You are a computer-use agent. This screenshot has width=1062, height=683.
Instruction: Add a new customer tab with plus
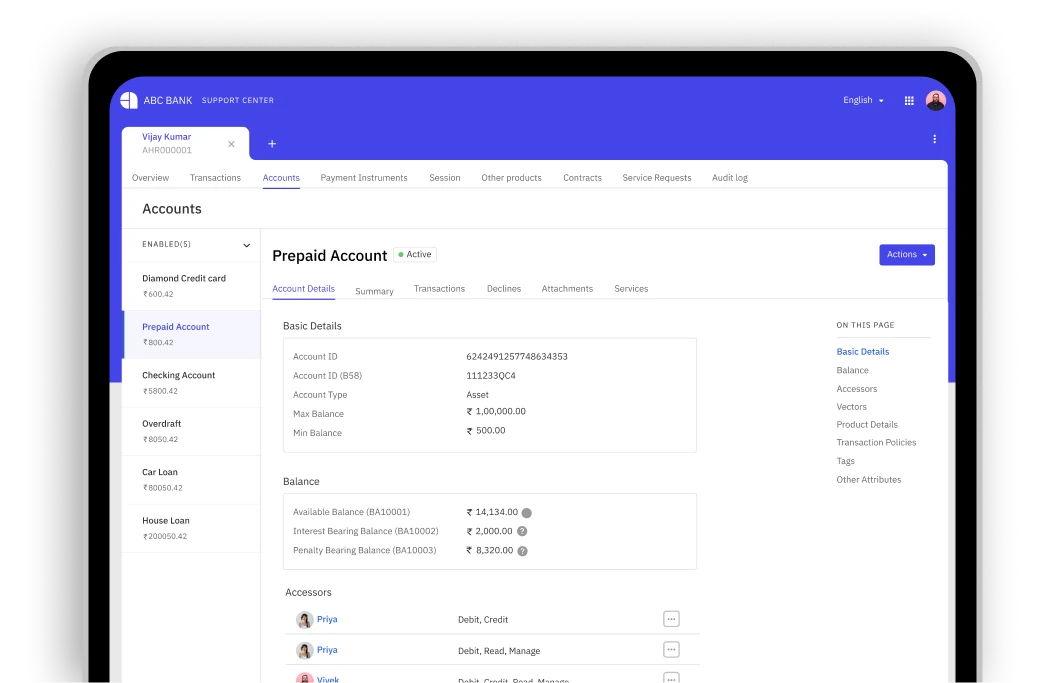(x=272, y=144)
